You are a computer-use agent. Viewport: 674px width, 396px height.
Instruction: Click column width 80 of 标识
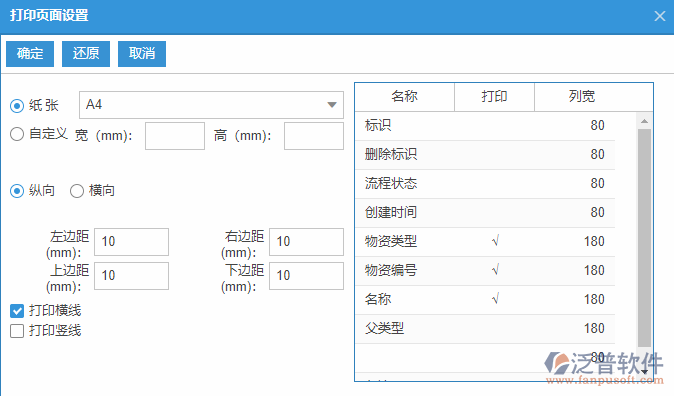pyautogui.click(x=597, y=126)
